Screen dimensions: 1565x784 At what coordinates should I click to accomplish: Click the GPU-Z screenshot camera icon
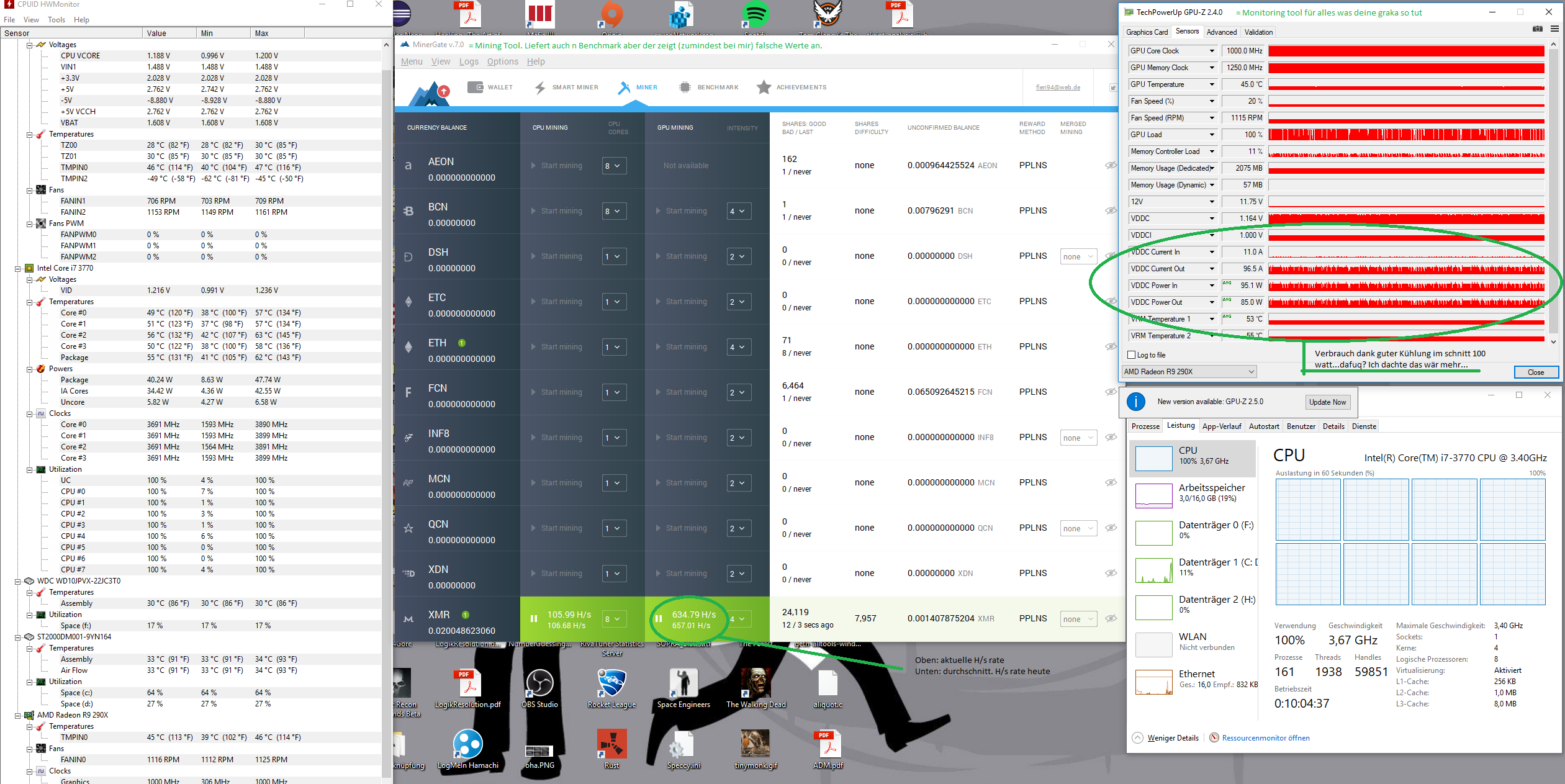tap(1537, 29)
